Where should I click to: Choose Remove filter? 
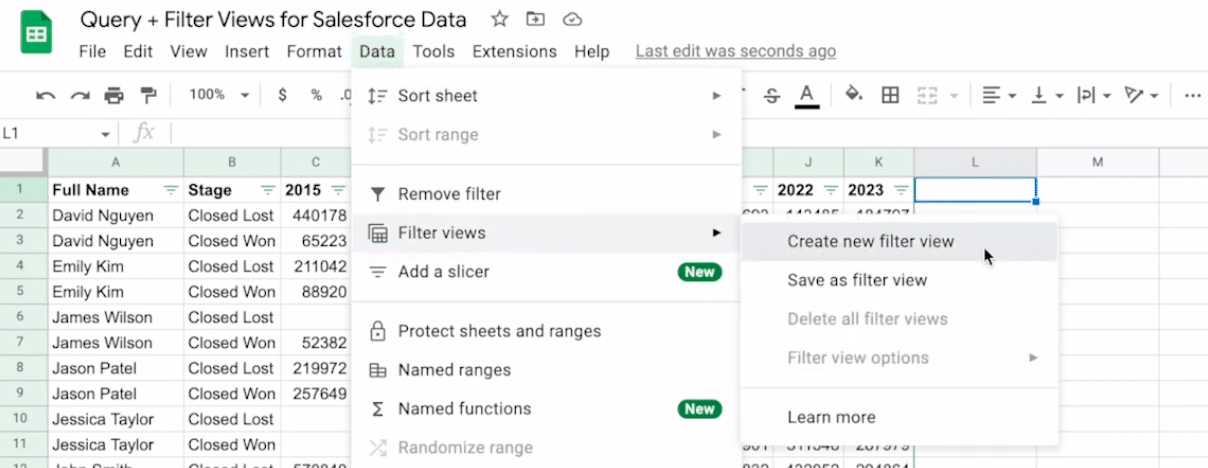(546, 194)
